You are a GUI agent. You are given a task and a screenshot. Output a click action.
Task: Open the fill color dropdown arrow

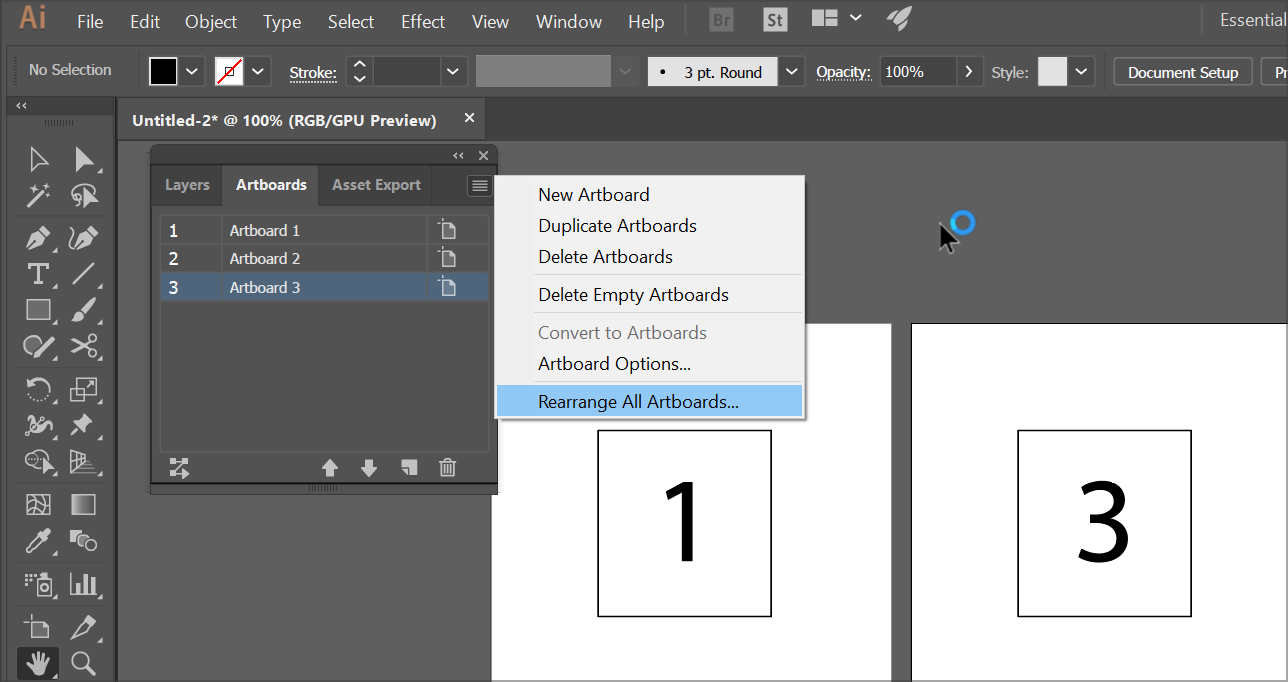tap(193, 72)
